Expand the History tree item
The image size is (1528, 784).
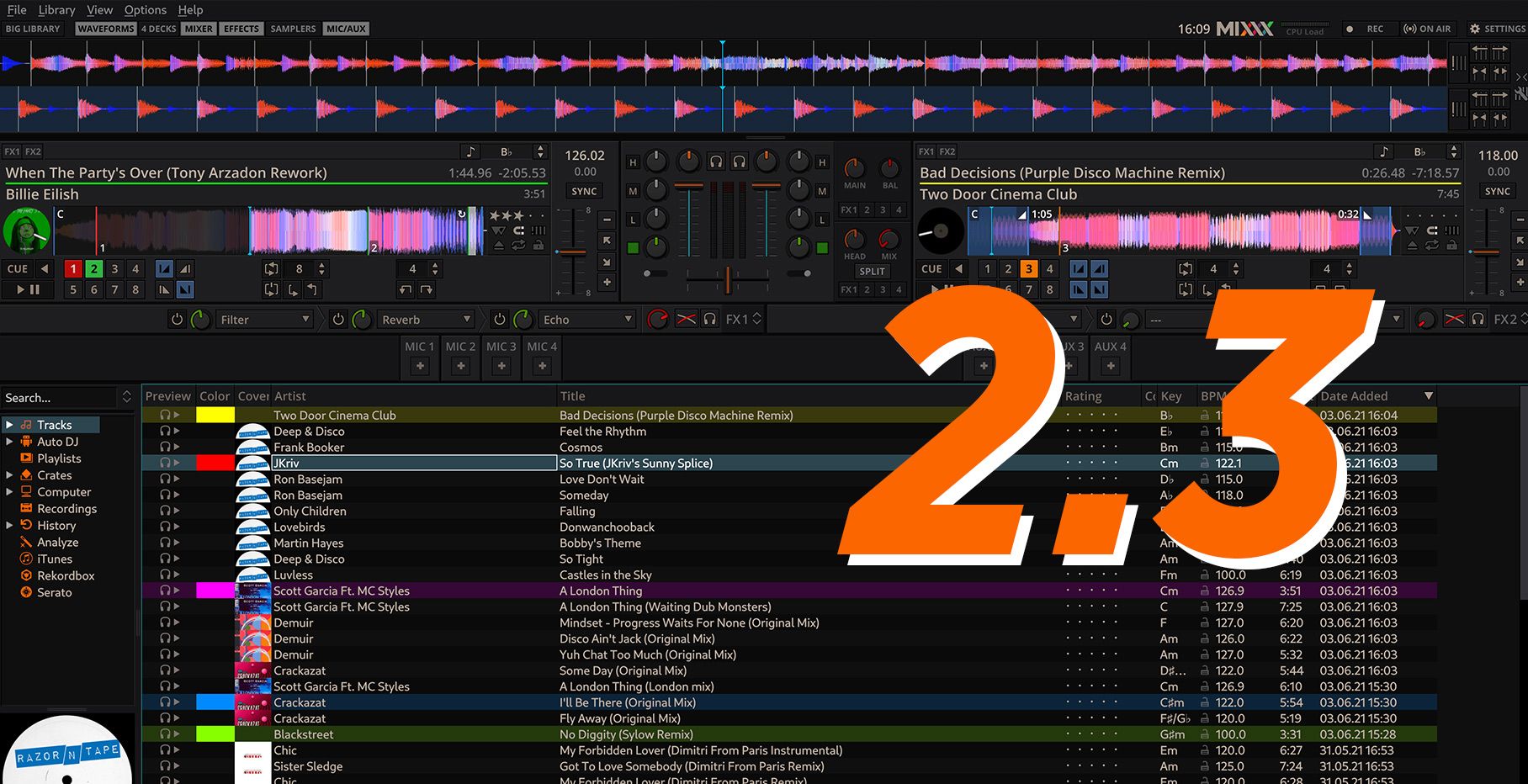[x=9, y=526]
